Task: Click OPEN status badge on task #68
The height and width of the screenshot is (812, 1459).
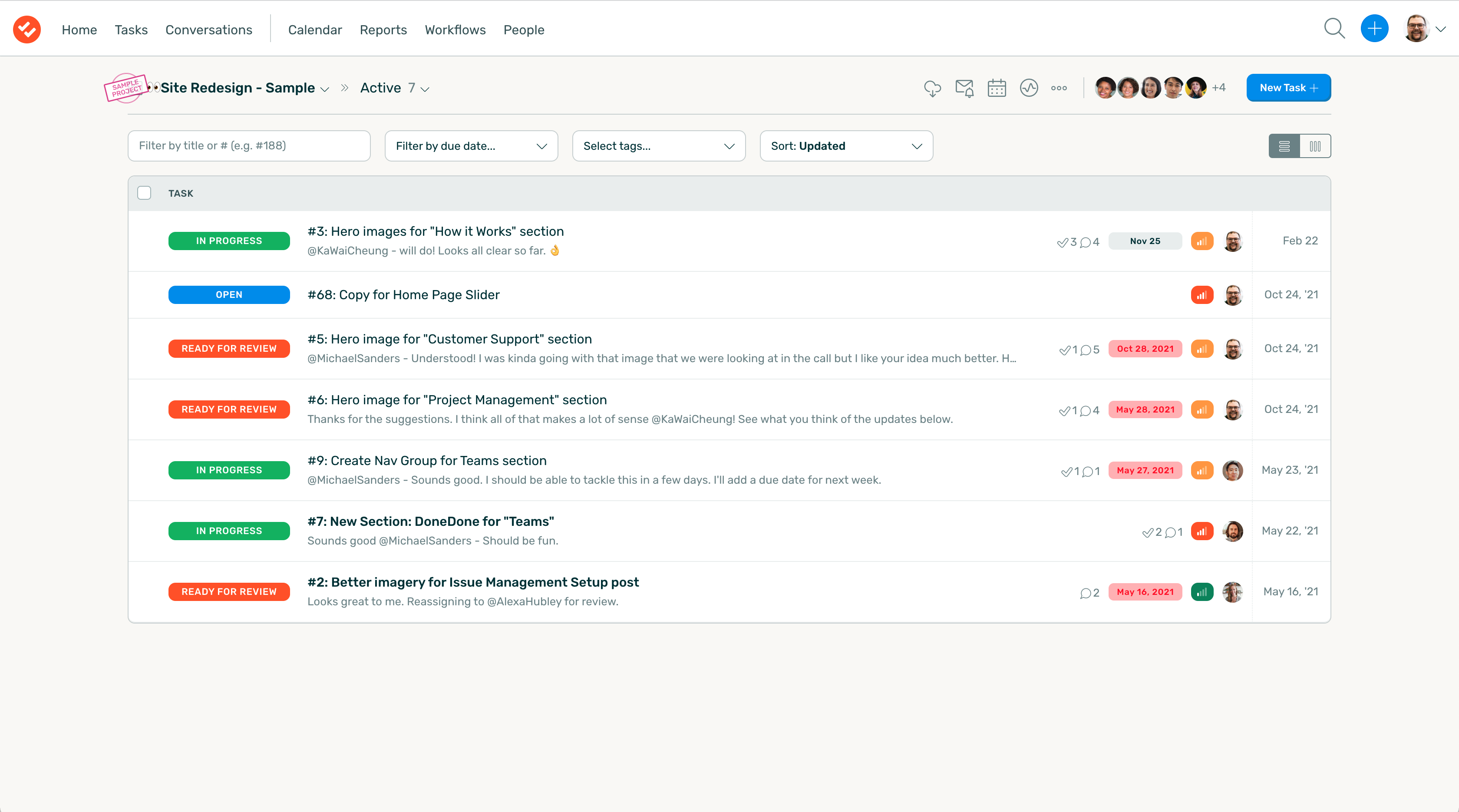Action: pos(229,295)
